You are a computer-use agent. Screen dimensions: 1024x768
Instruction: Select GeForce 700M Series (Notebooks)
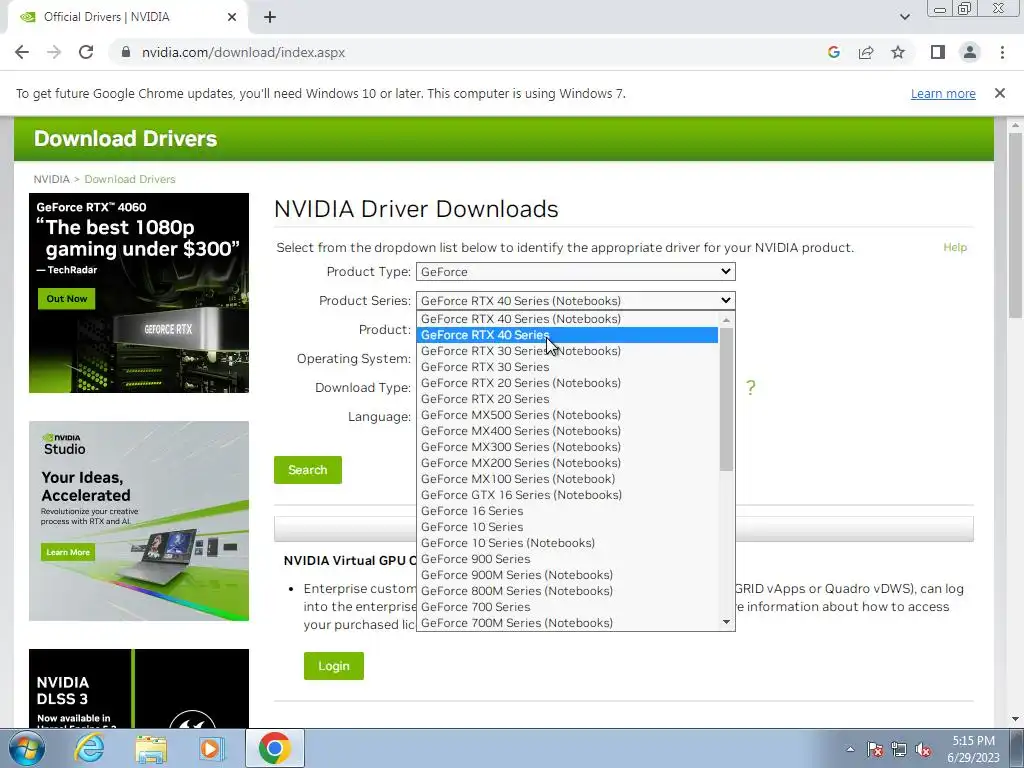[567, 622]
